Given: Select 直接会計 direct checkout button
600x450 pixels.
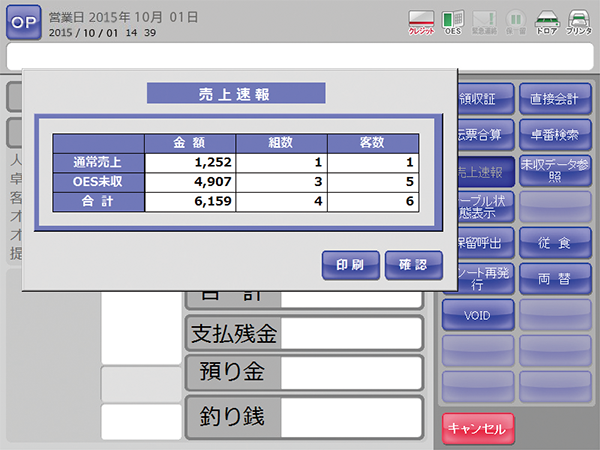Looking at the screenshot, I should 555,99.
